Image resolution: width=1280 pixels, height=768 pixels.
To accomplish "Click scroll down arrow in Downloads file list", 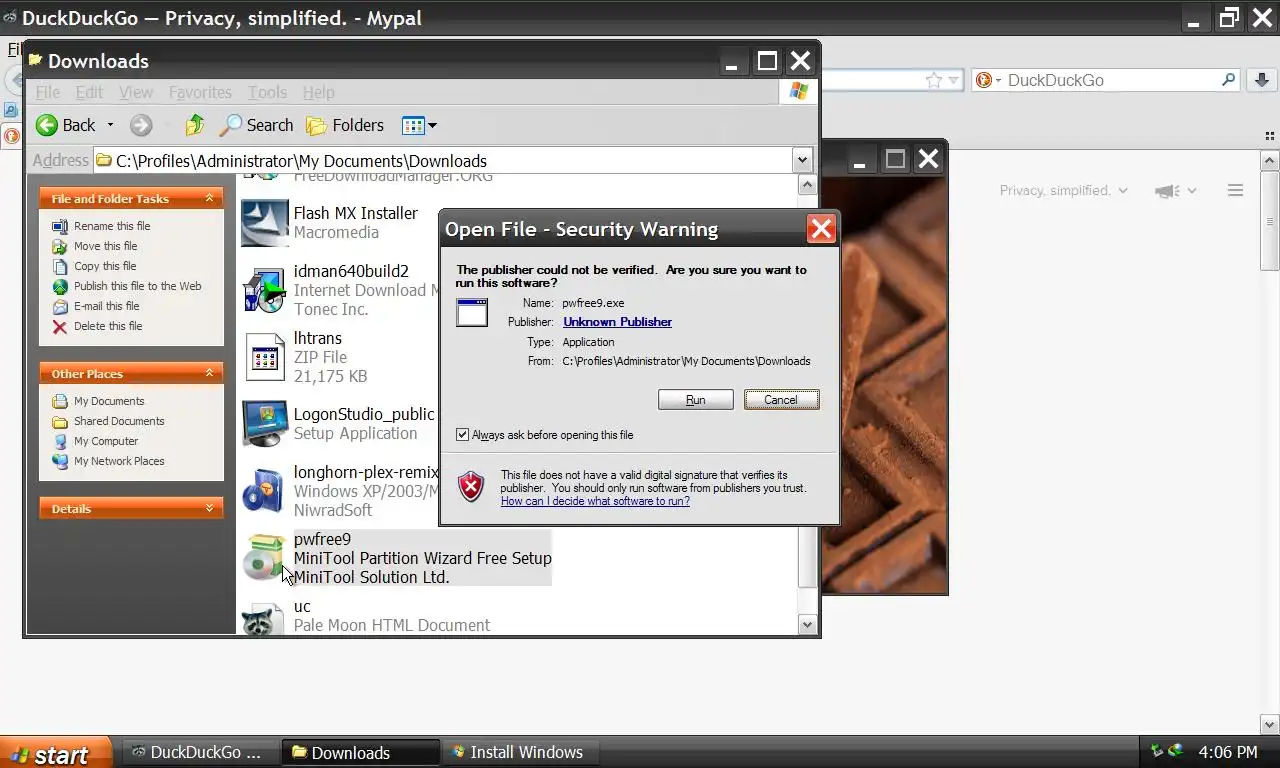I will pos(808,625).
